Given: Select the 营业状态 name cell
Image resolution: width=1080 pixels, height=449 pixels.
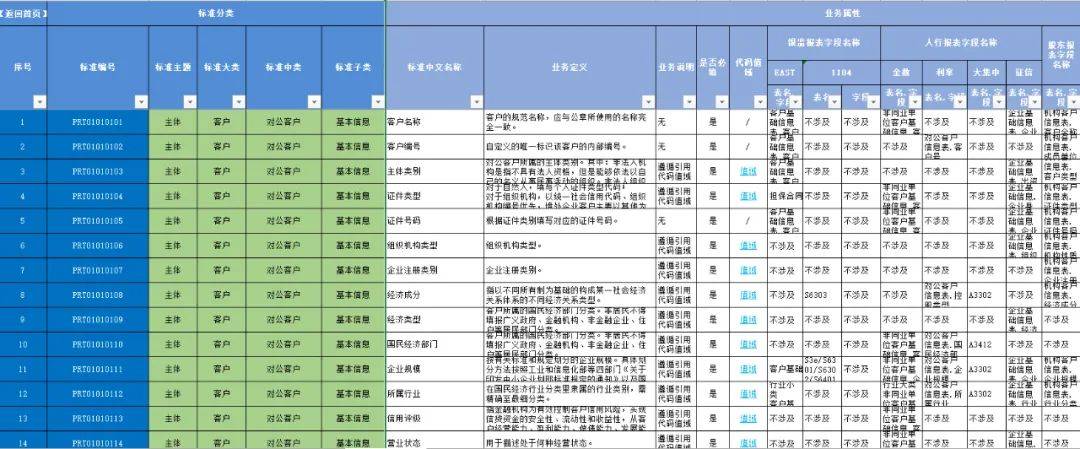Looking at the screenshot, I should pos(435,441).
